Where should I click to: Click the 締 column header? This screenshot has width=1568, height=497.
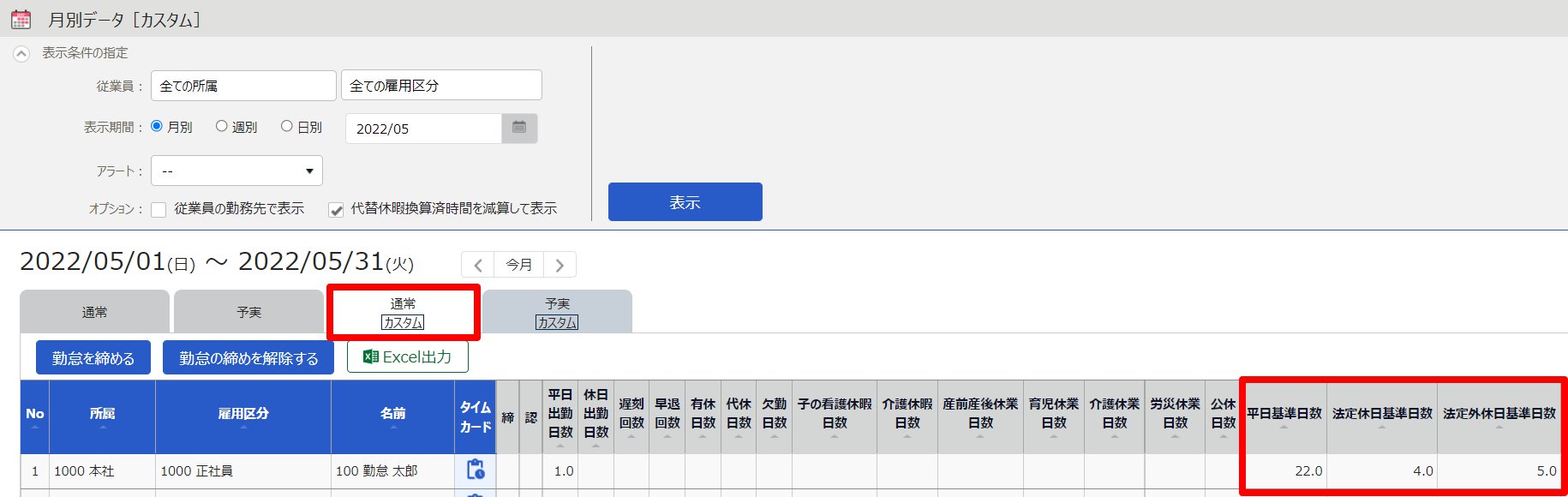507,417
